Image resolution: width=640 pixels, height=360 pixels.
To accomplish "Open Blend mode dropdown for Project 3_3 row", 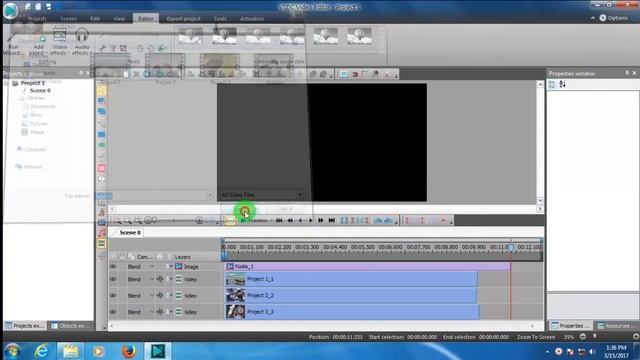I will pos(152,312).
